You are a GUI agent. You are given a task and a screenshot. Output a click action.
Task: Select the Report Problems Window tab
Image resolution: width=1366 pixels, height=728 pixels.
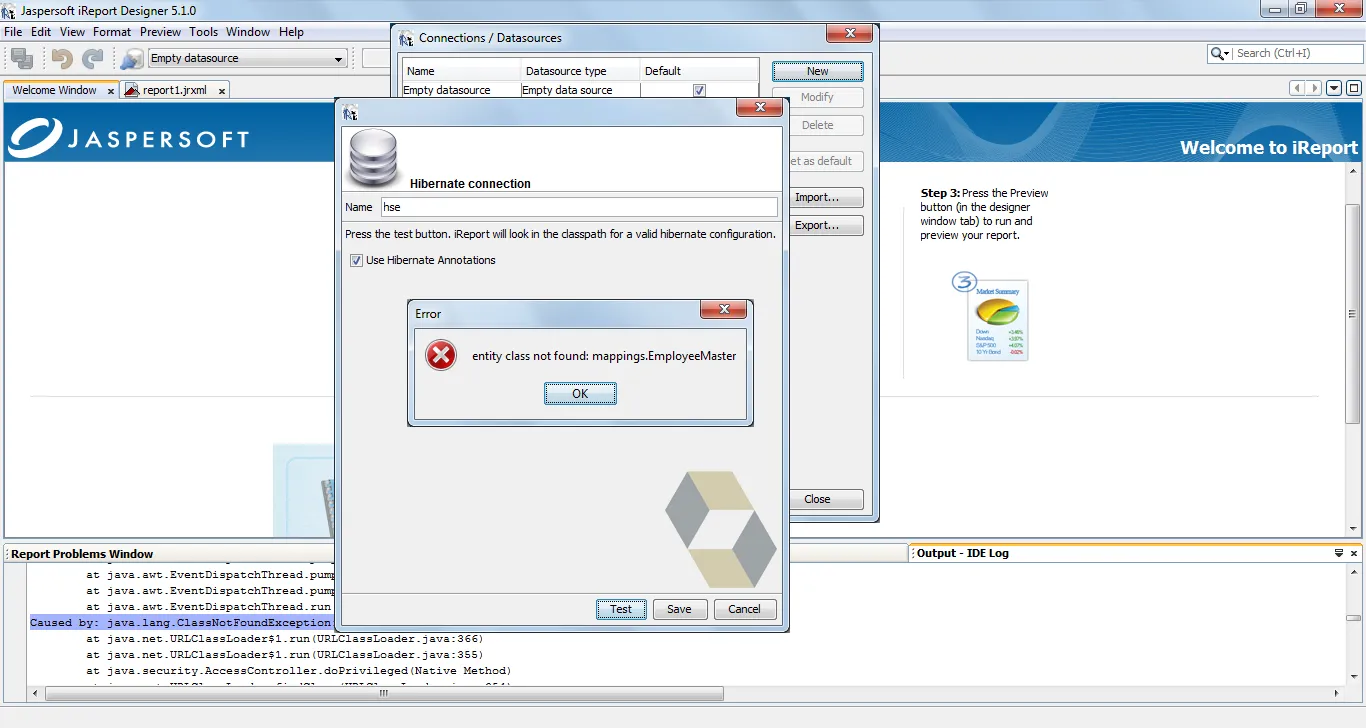[x=82, y=554]
